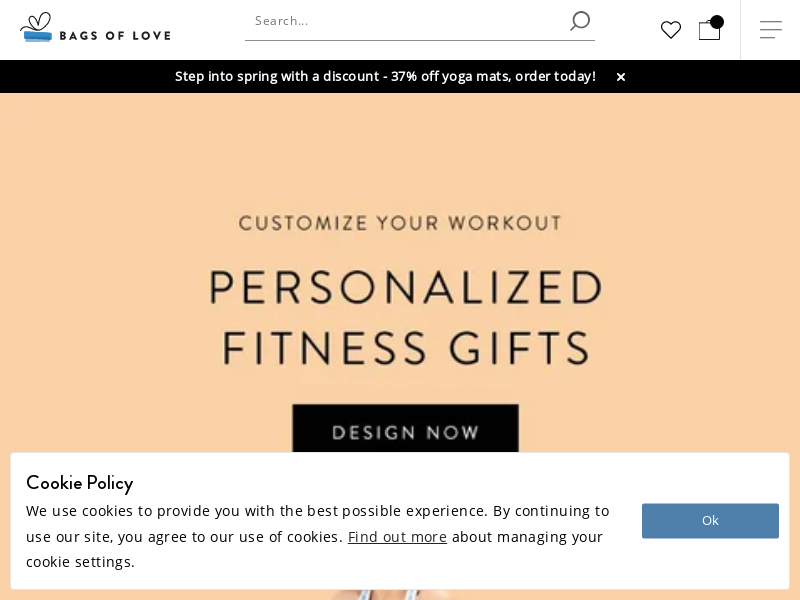
Task: Click the Personalized Fitness Gifts headline
Action: click(x=406, y=317)
